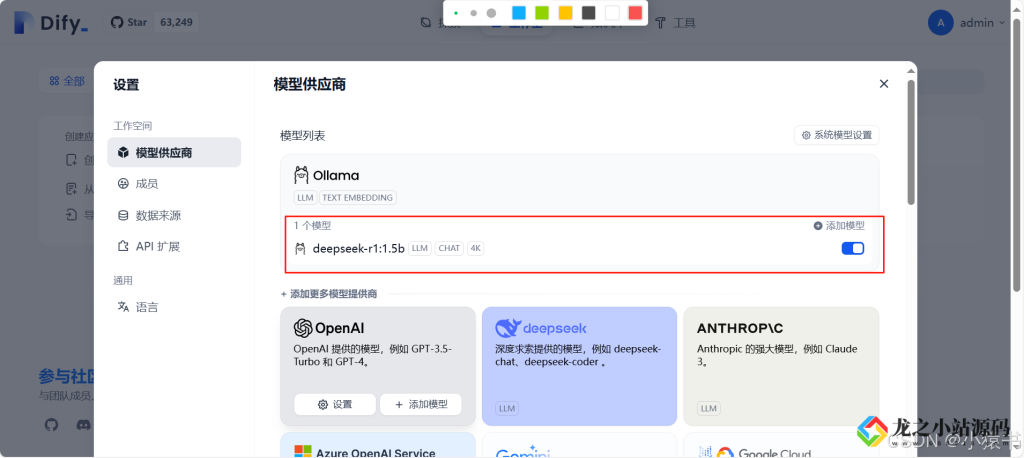
Task: Click the GitHub Star button
Action: click(x=129, y=22)
